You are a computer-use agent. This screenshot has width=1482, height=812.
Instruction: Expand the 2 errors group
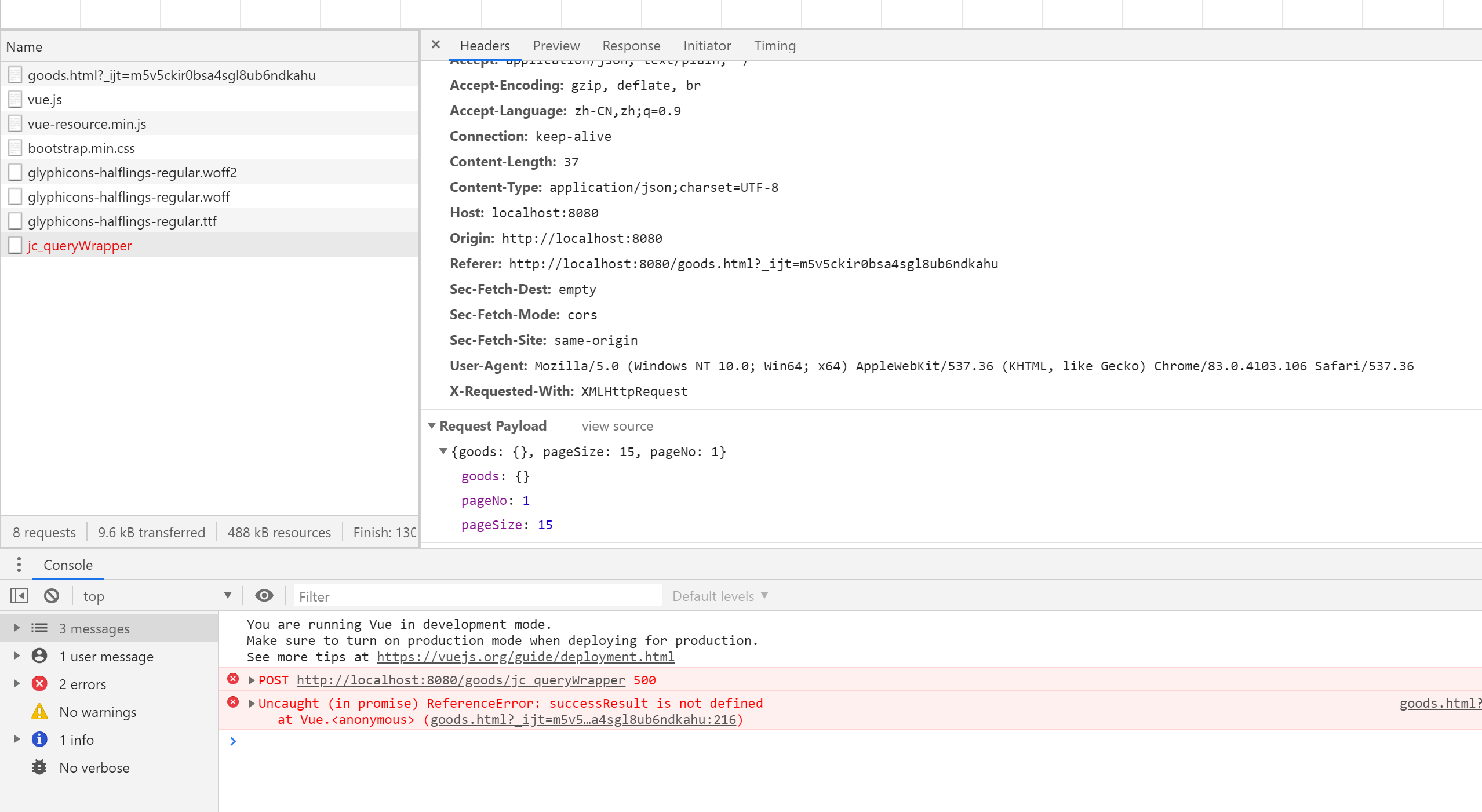[x=17, y=683]
